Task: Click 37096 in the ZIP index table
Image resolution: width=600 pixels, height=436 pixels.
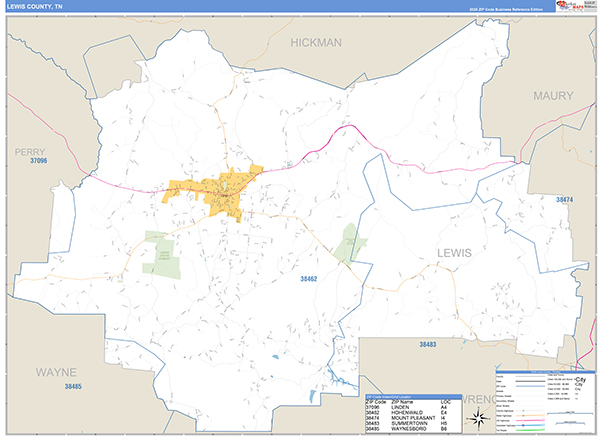Action: pyautogui.click(x=372, y=407)
